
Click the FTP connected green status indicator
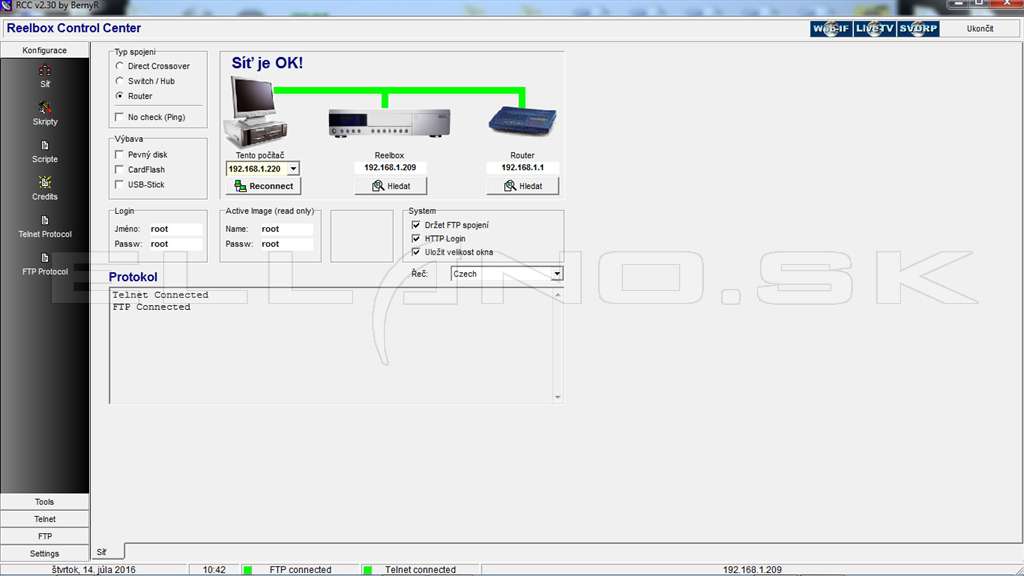(248, 570)
